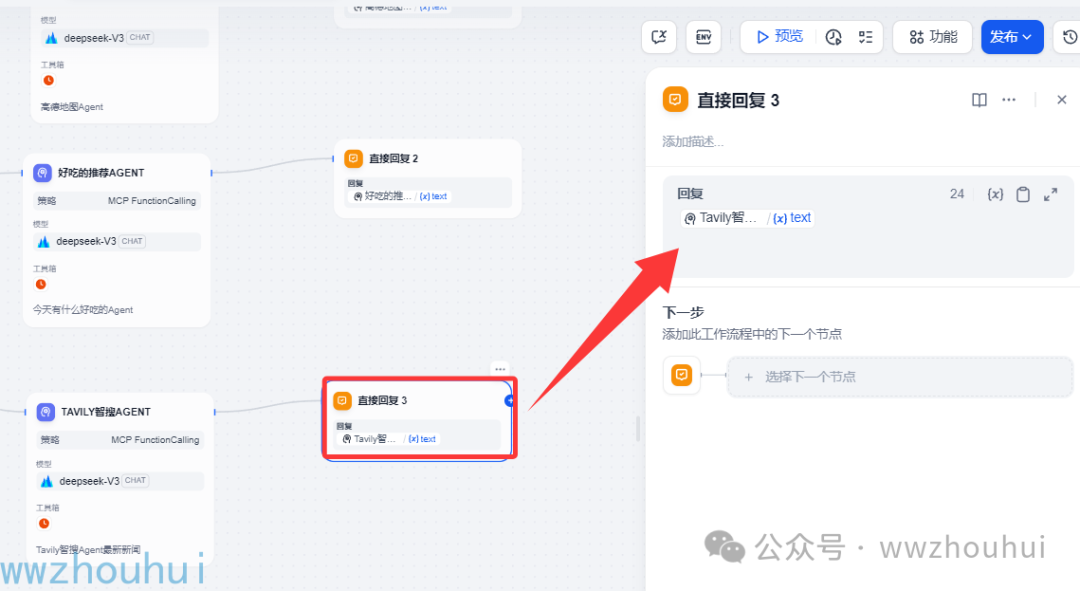Open the 功能 features button
1080x591 pixels.
(933, 37)
